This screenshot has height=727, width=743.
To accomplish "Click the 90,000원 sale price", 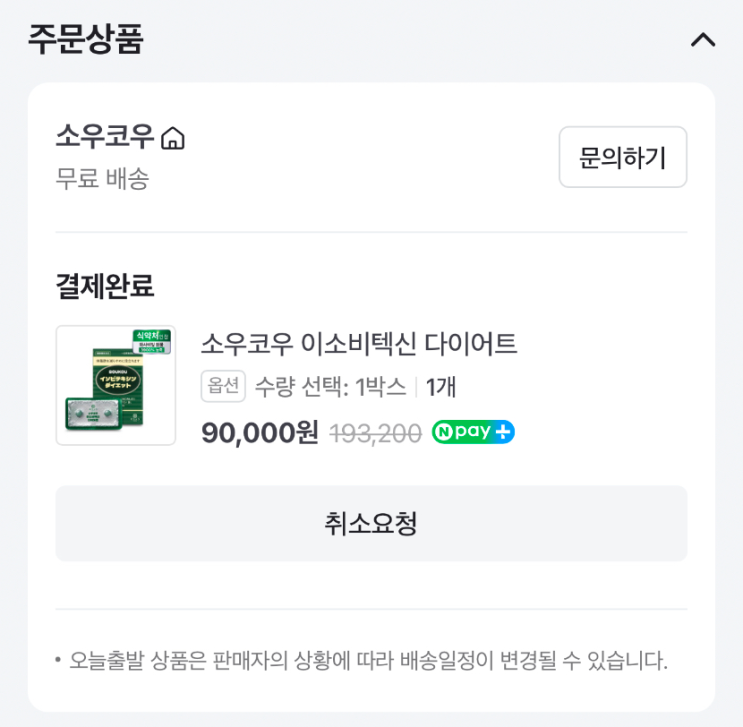I will coord(260,432).
